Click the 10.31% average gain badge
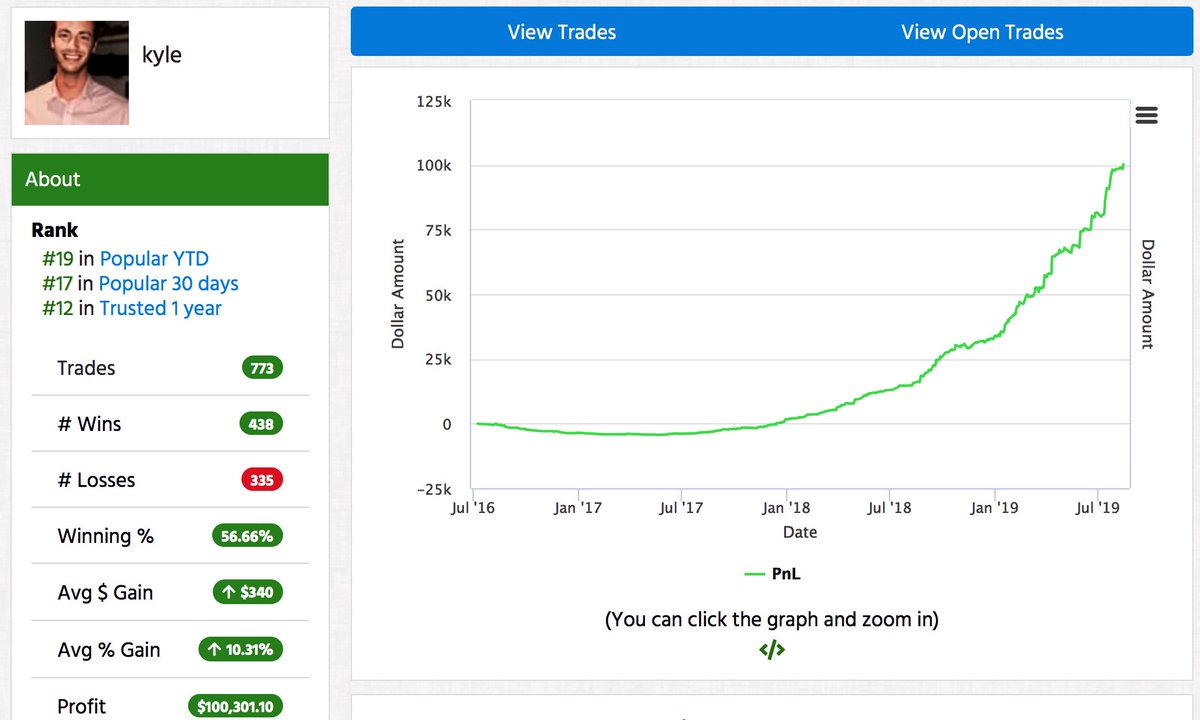 tap(242, 649)
